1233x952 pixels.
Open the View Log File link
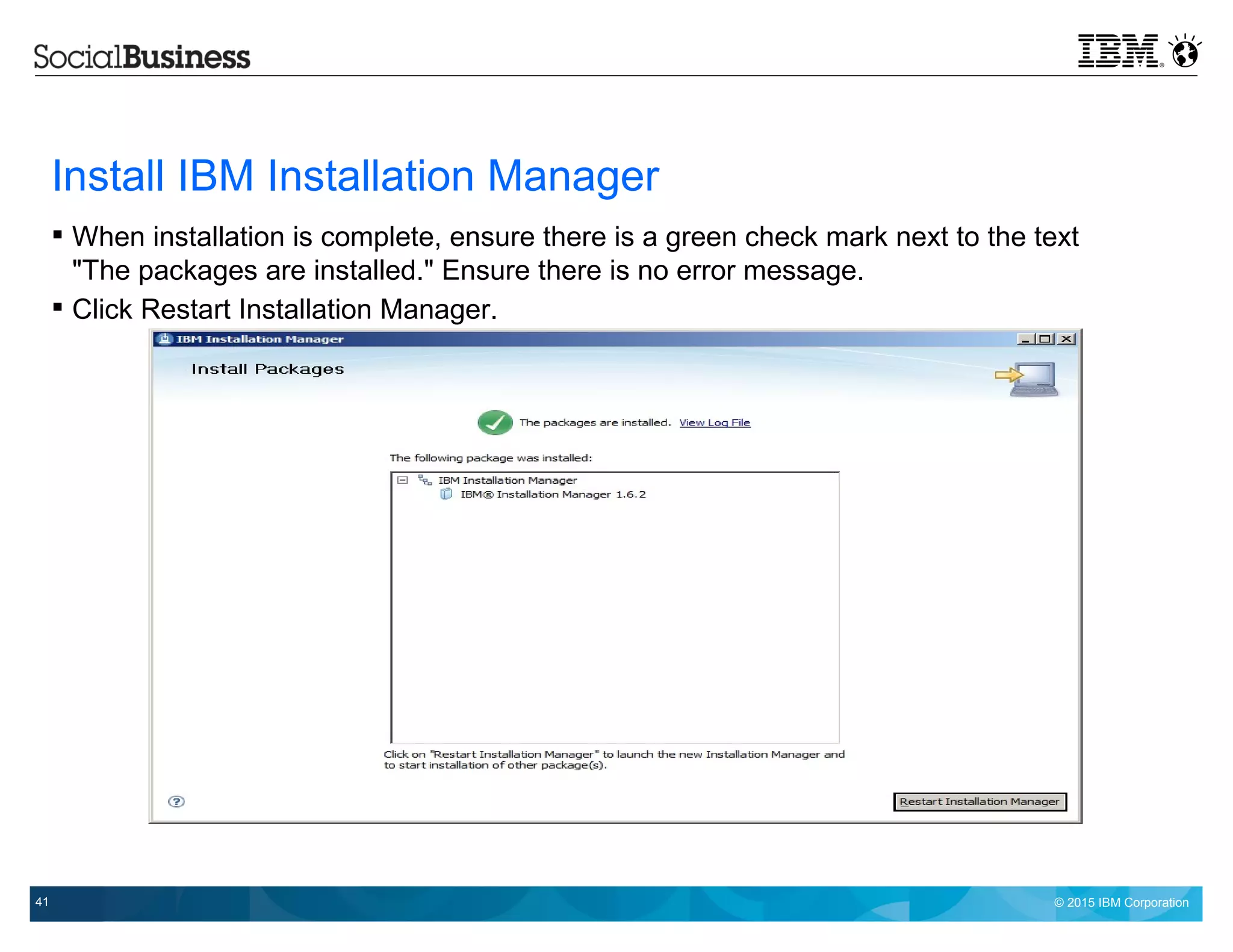coord(715,422)
